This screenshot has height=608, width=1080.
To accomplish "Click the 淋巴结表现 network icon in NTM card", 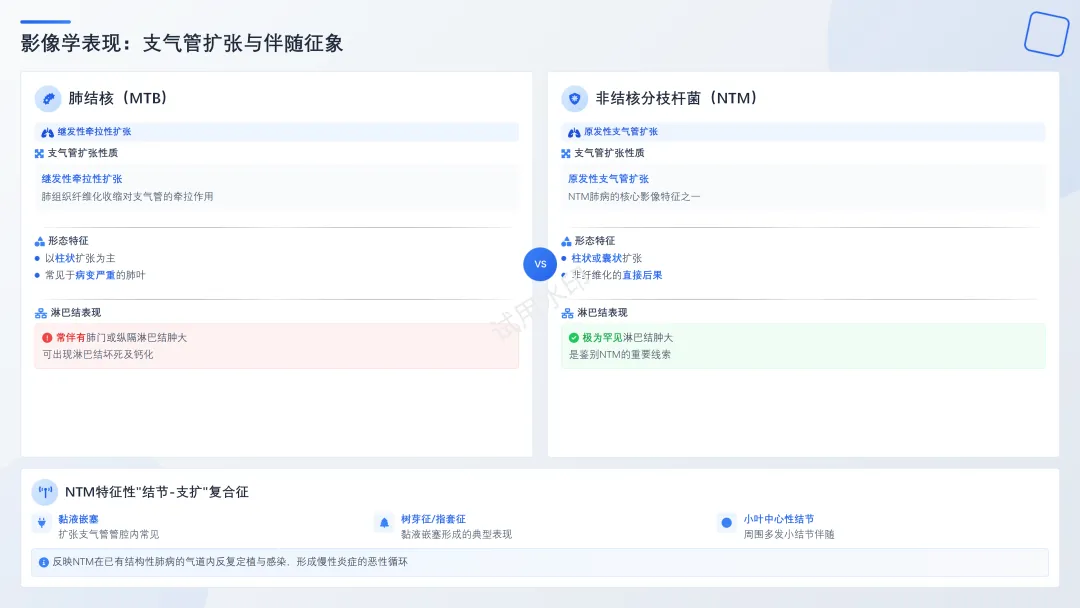I will 568,313.
